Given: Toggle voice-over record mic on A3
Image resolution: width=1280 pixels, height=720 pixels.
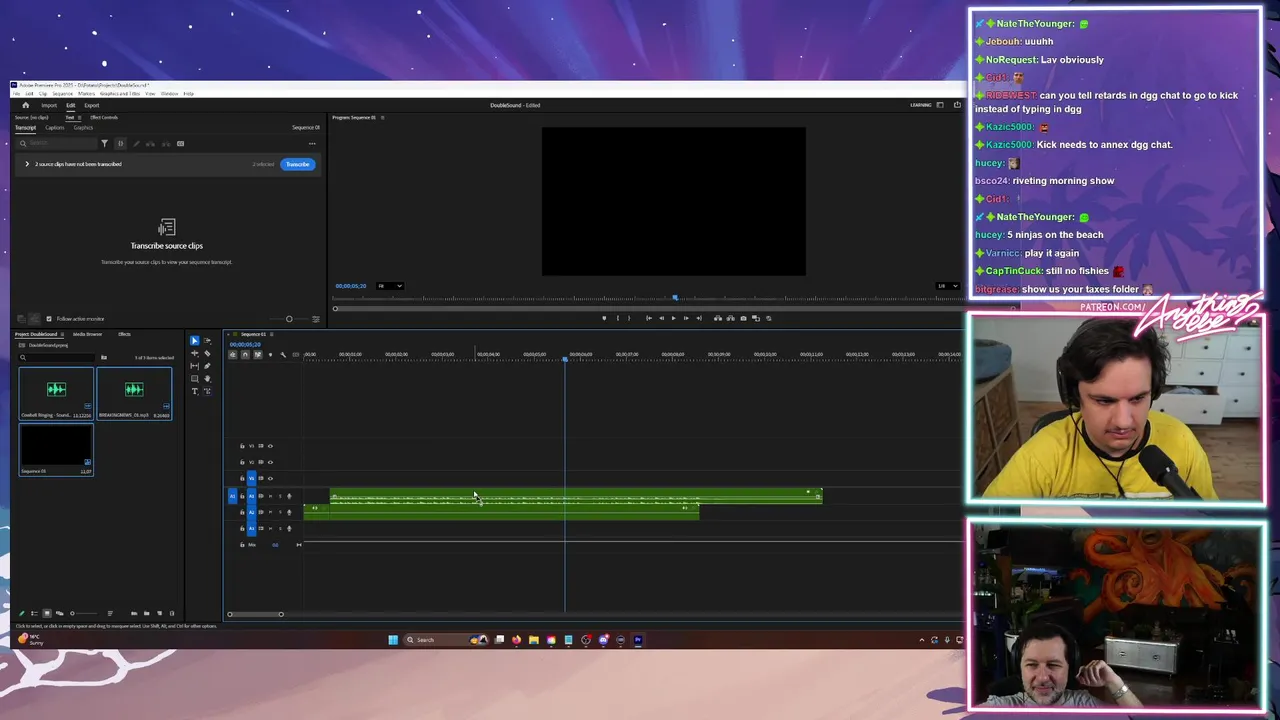Looking at the screenshot, I should [x=289, y=528].
